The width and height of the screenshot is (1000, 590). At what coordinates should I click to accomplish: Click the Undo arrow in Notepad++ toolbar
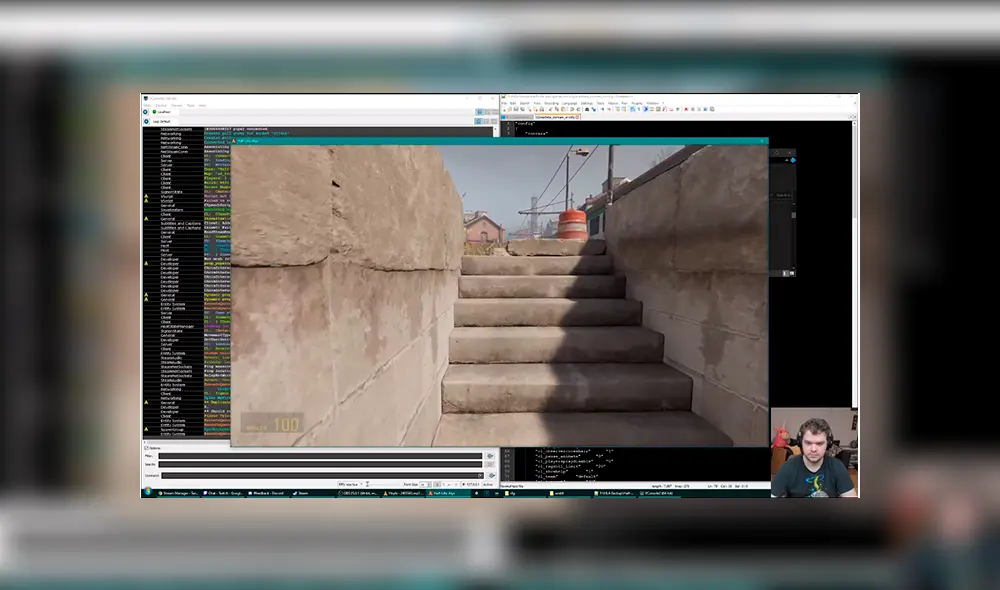(589, 111)
